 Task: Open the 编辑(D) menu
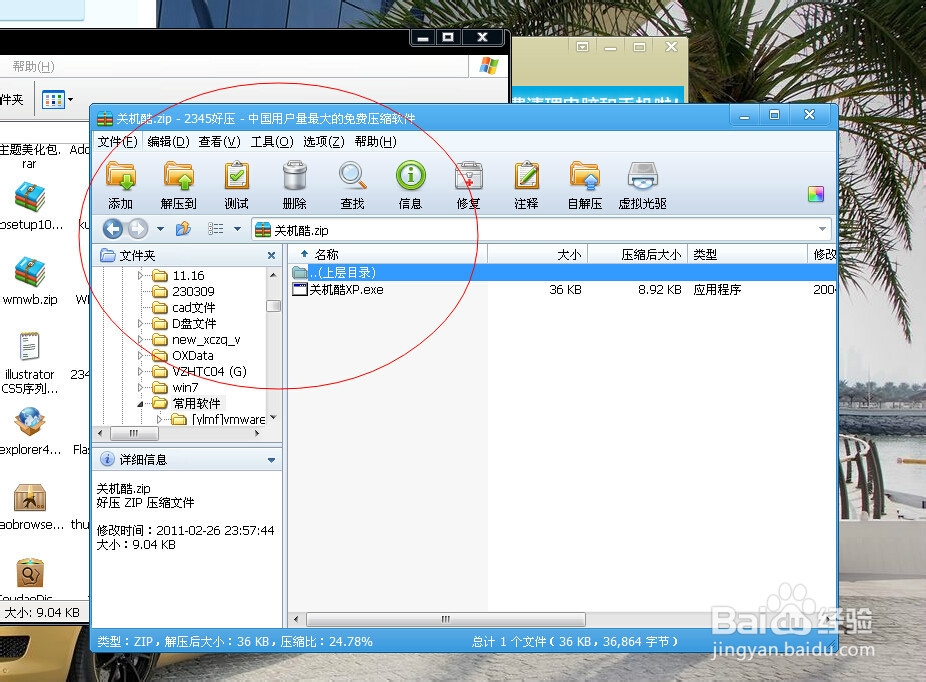168,142
